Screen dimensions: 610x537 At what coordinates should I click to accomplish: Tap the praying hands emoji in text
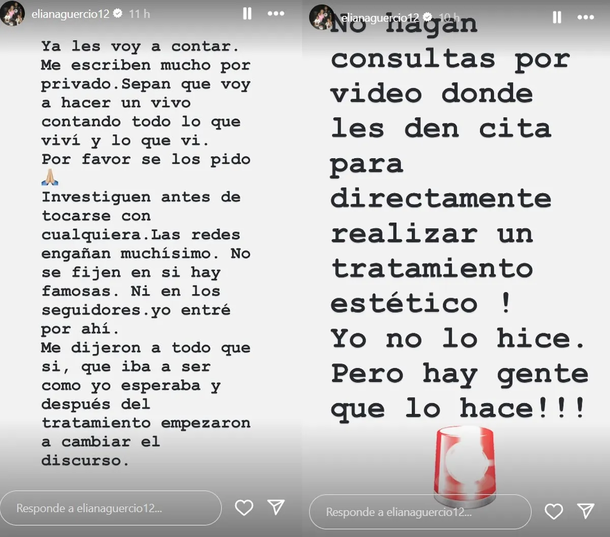click(x=50, y=177)
